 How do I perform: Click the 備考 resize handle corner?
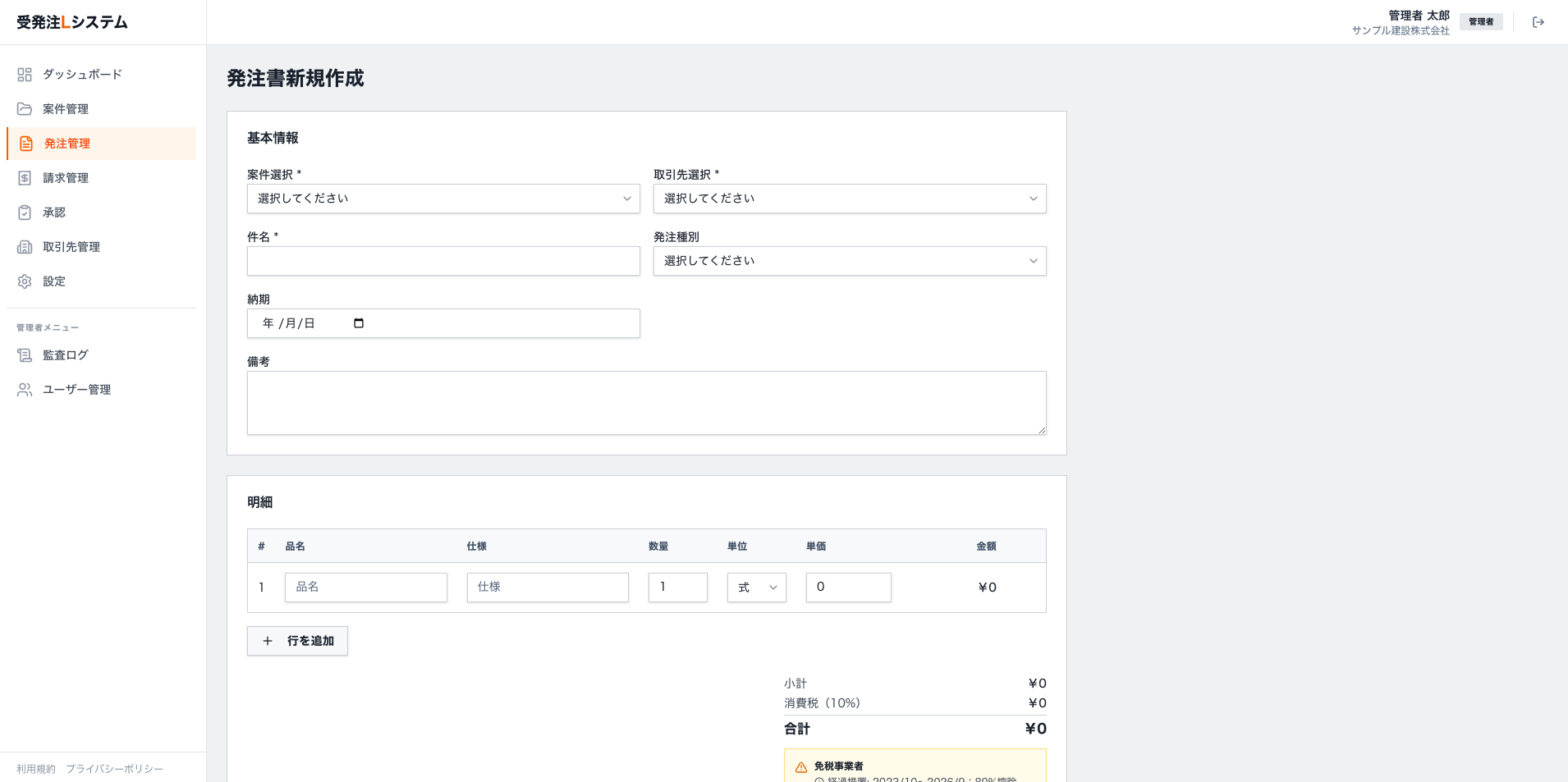[1042, 430]
